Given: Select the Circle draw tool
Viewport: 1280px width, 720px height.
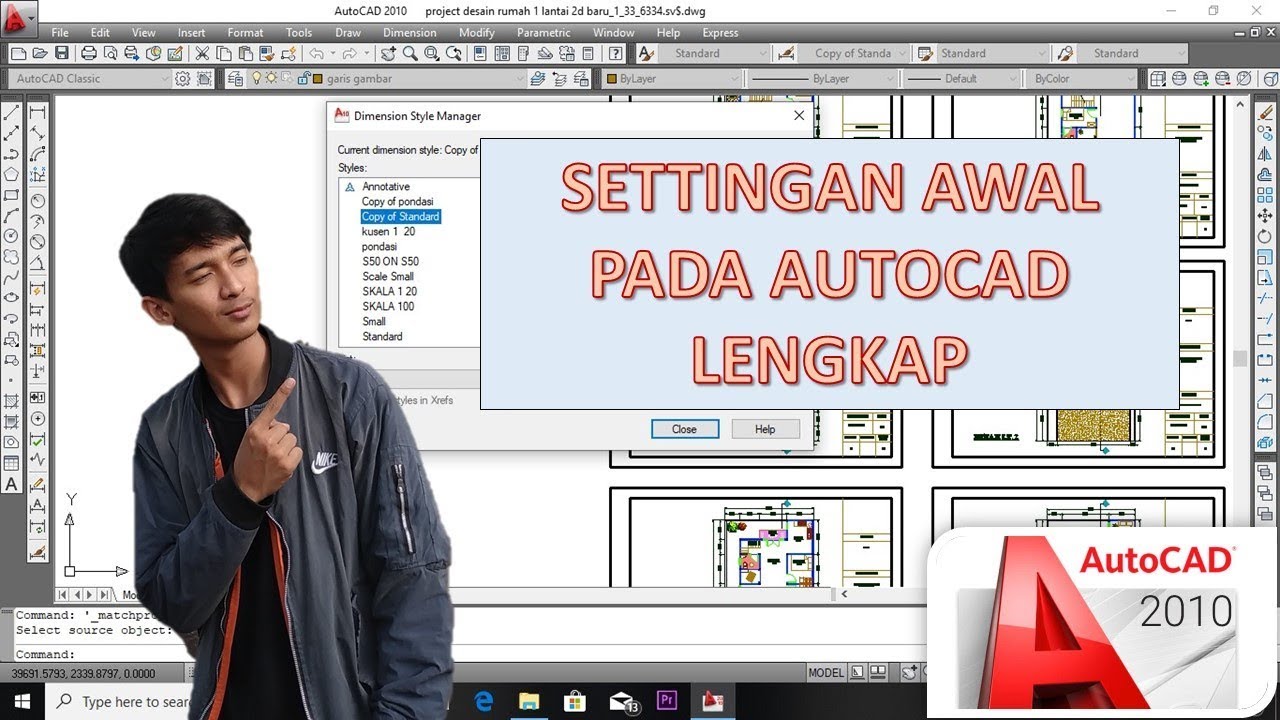Looking at the screenshot, I should pyautogui.click(x=12, y=236).
